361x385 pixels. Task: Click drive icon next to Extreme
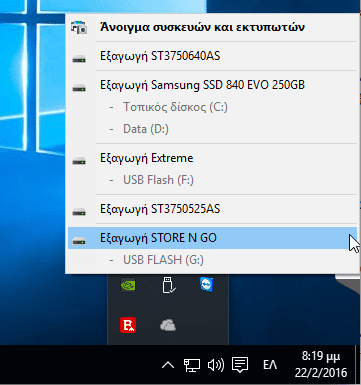(79, 161)
